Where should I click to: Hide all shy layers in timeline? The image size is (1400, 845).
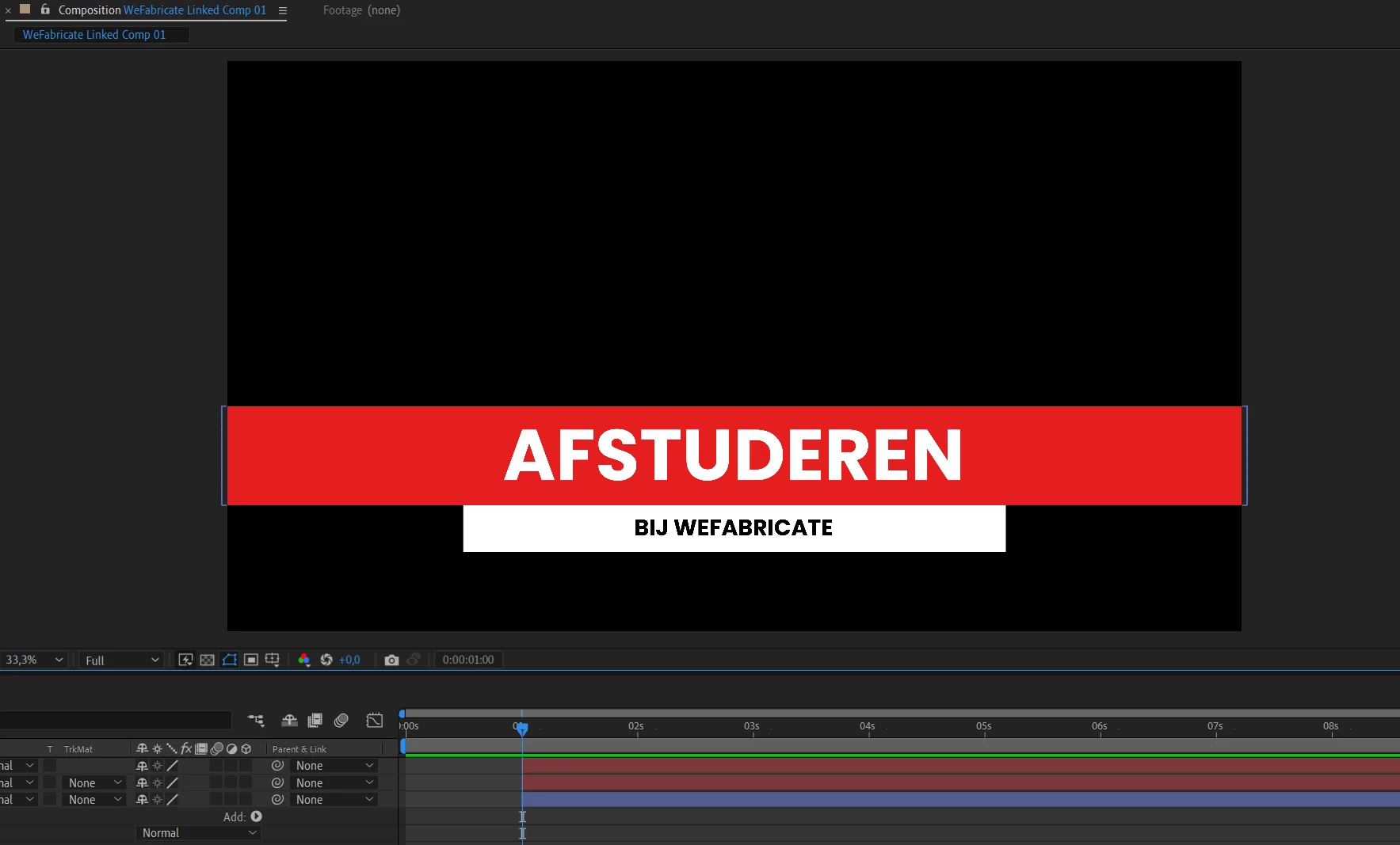tap(289, 720)
